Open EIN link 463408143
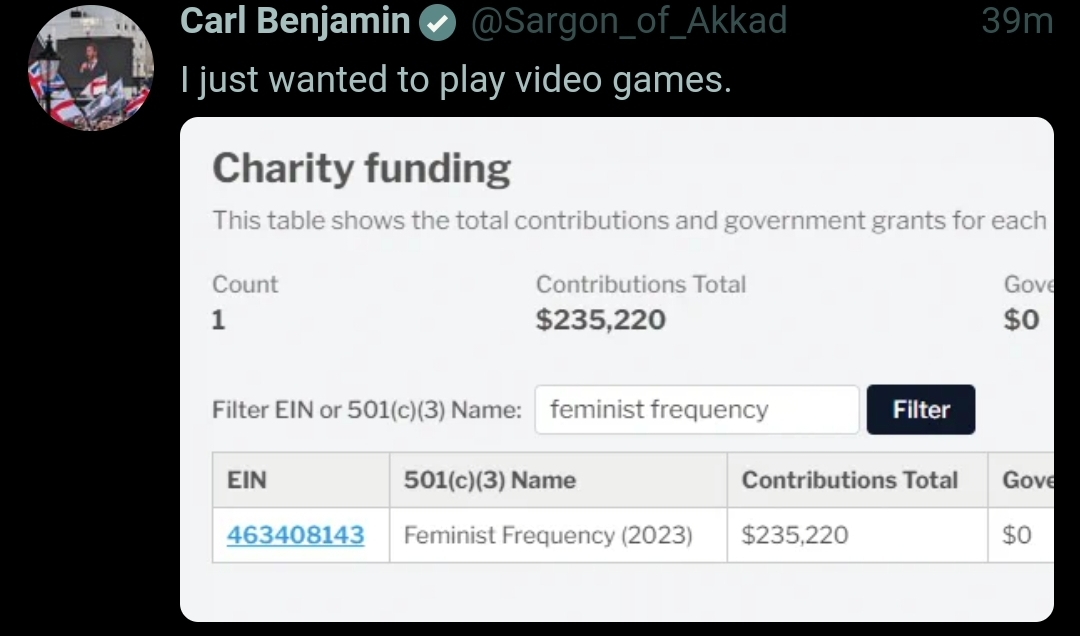The width and height of the screenshot is (1080, 636). [295, 535]
